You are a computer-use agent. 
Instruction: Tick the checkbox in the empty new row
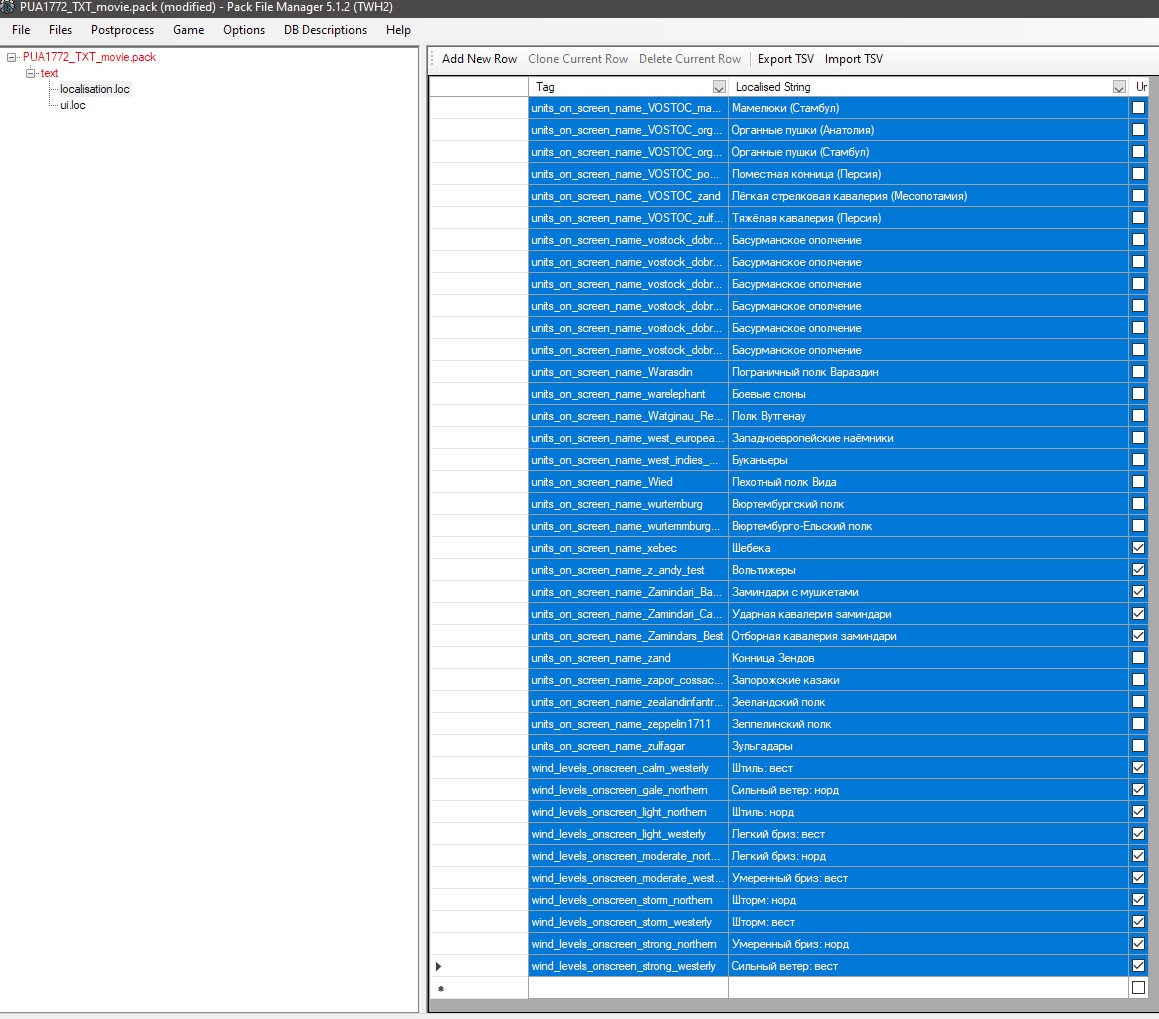tap(1138, 987)
